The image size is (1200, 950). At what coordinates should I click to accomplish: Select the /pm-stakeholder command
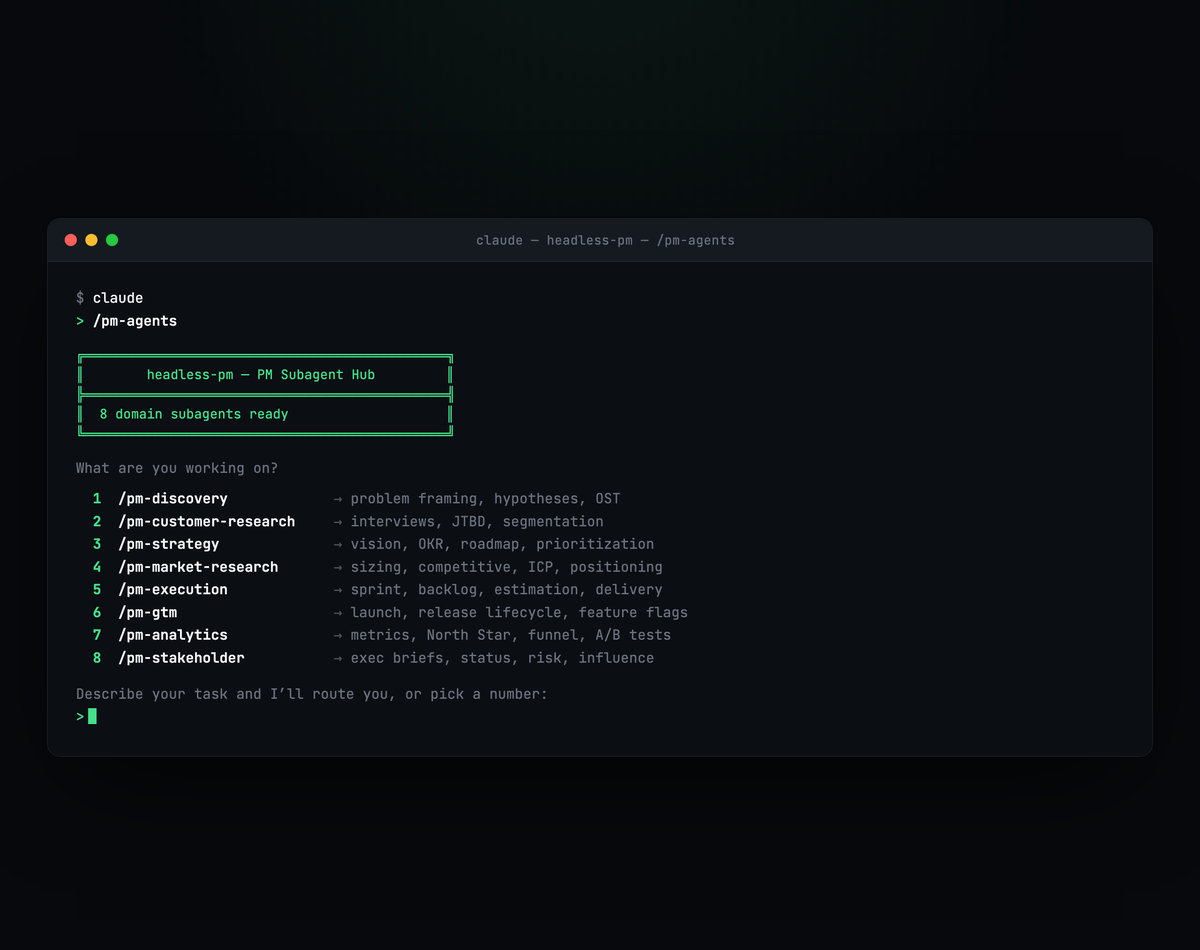(181, 658)
